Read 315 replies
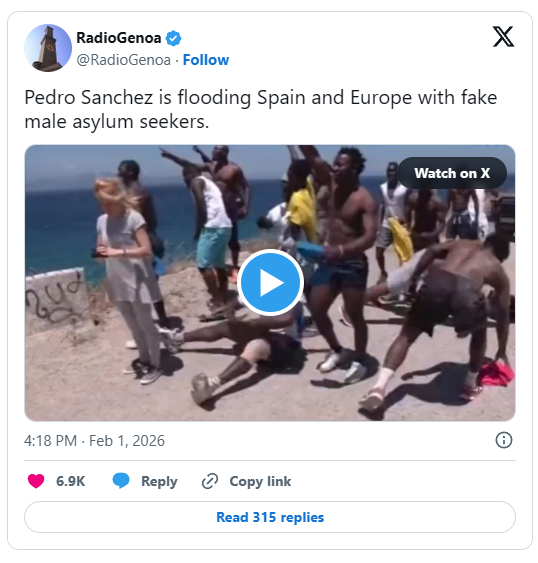This screenshot has height=563, width=538. tap(270, 517)
